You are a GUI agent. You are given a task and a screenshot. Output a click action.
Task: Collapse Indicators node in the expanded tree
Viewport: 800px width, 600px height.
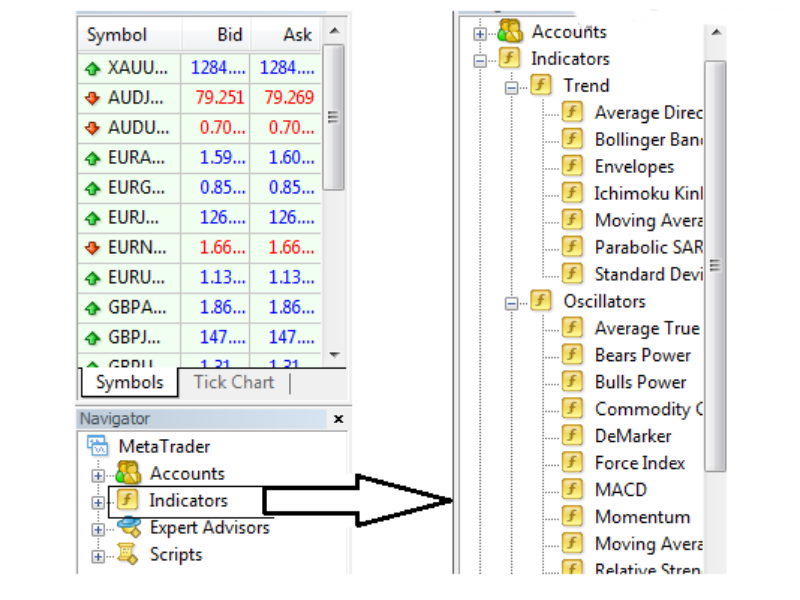480,61
